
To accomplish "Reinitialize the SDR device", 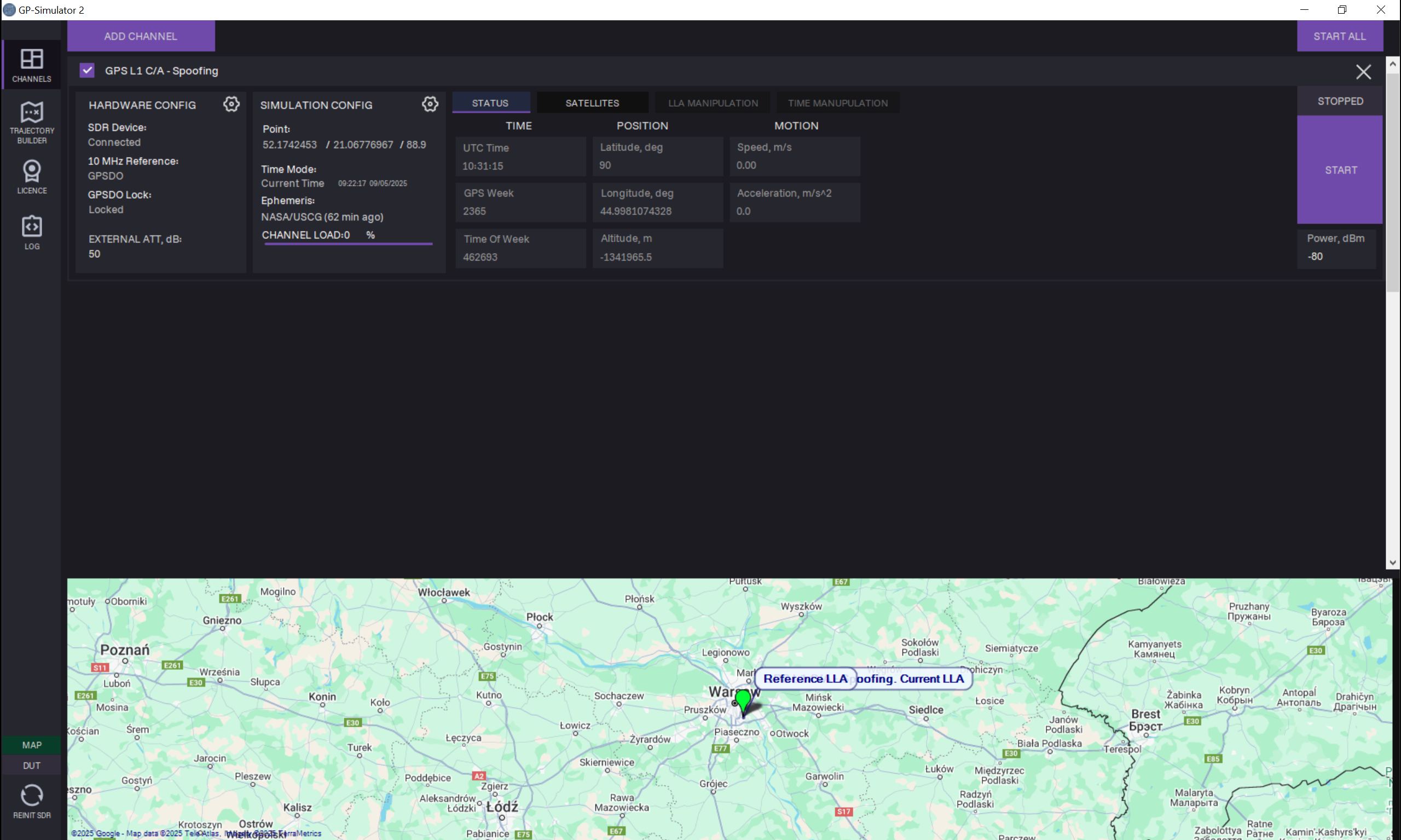I will click(x=32, y=801).
